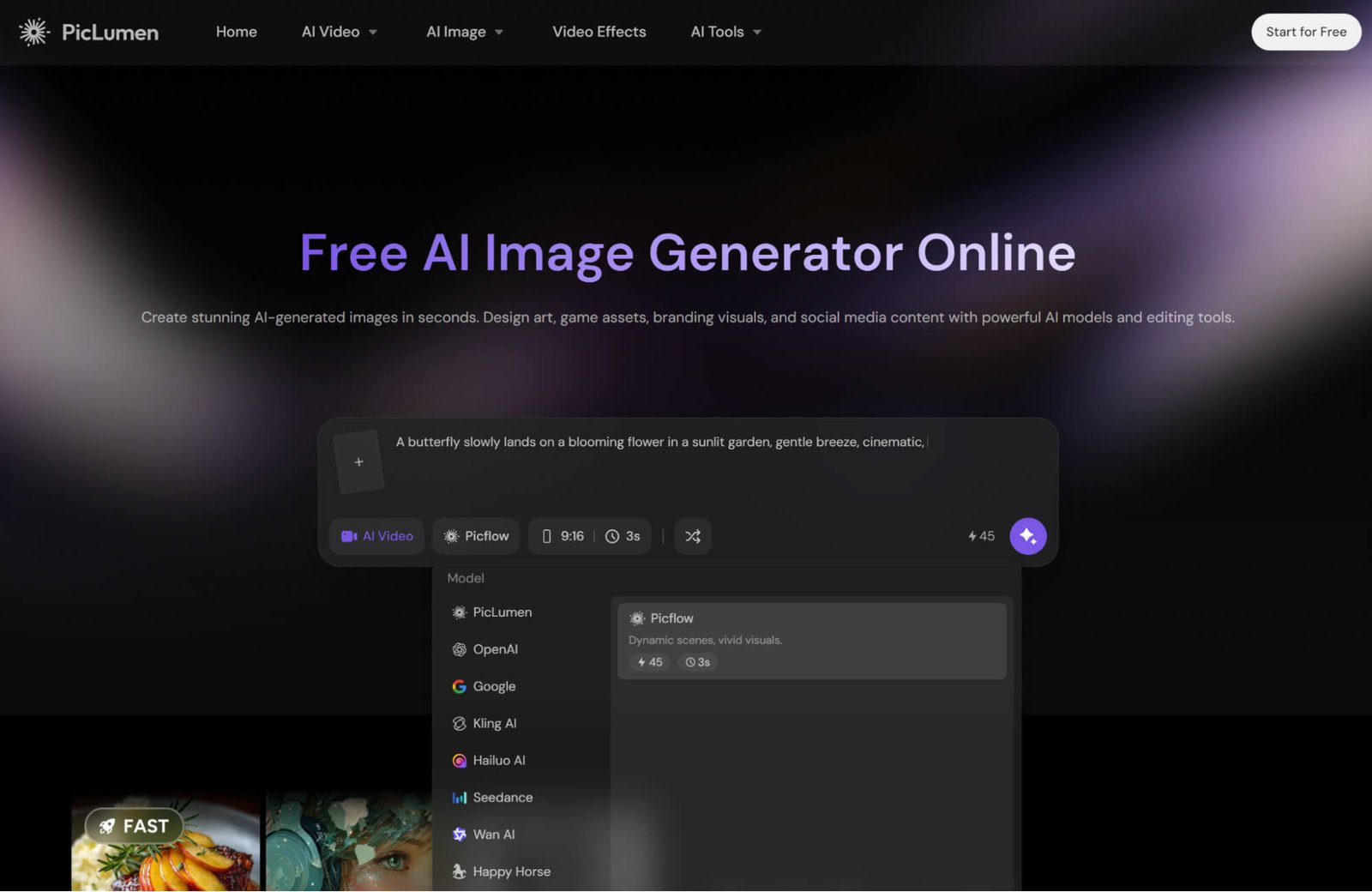Focus the butterfly prompt text field
1372x892 pixels.
(660, 442)
